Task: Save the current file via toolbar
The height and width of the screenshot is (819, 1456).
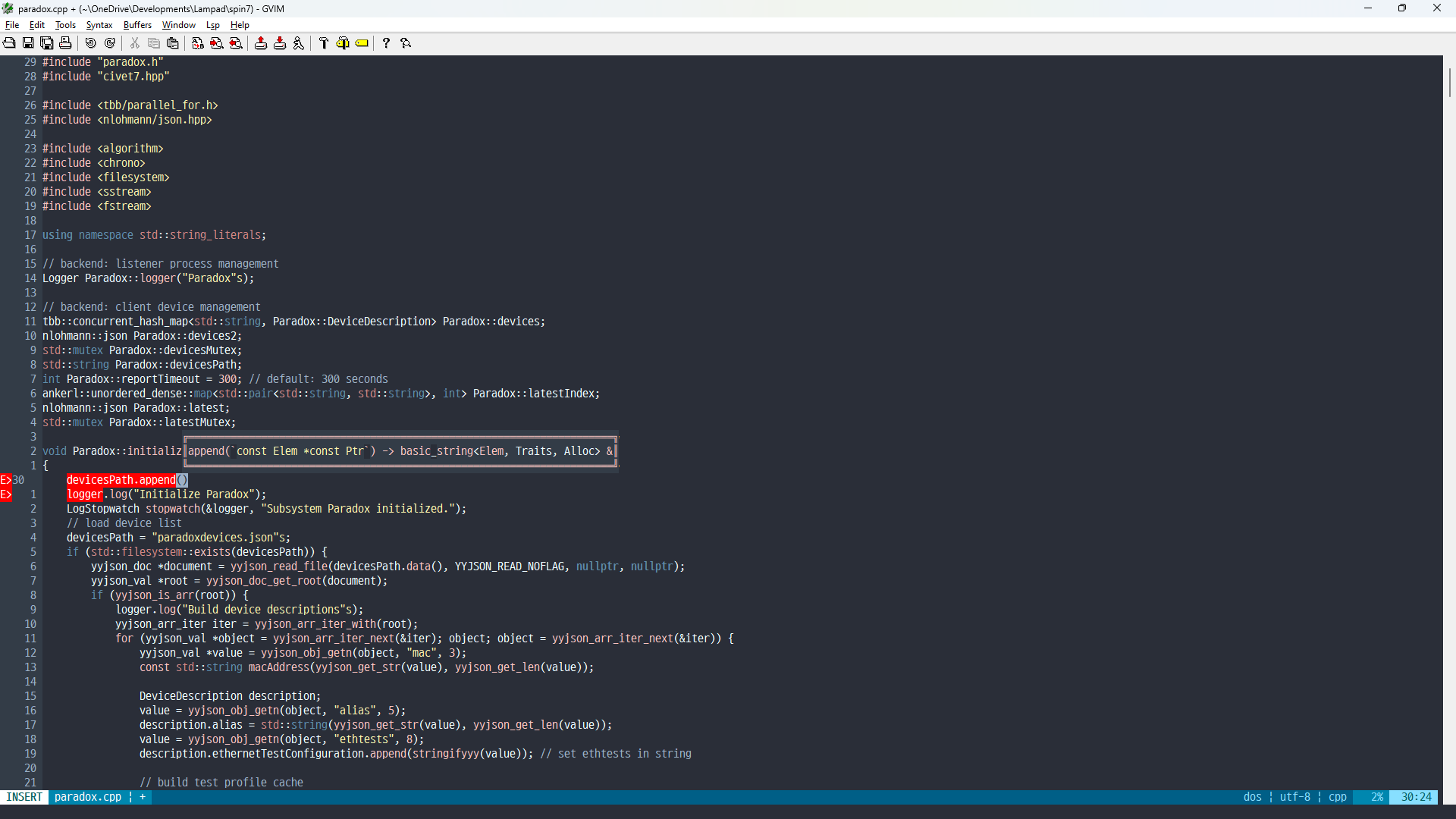Action: (28, 43)
